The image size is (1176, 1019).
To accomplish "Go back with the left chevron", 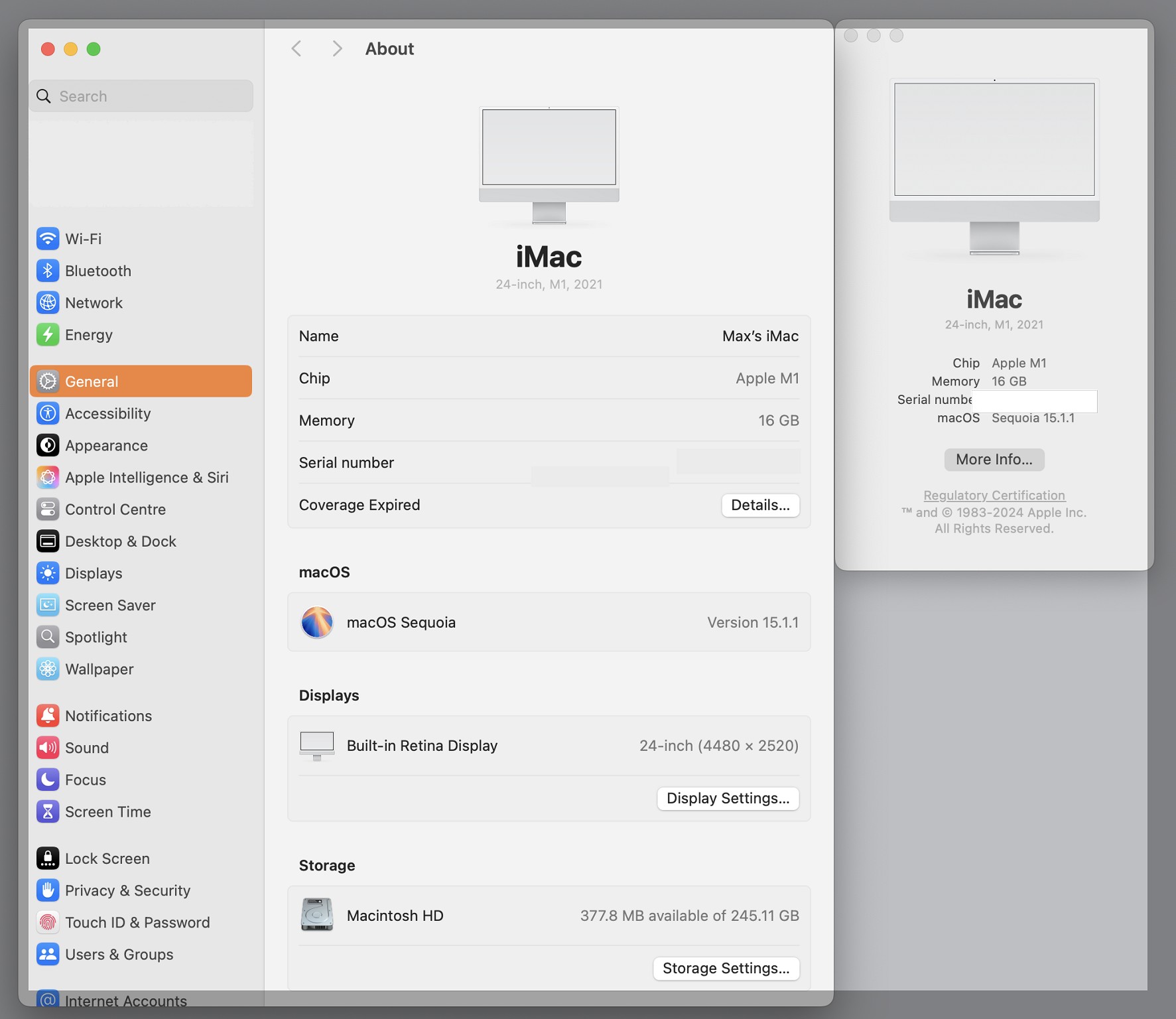I will click(296, 48).
